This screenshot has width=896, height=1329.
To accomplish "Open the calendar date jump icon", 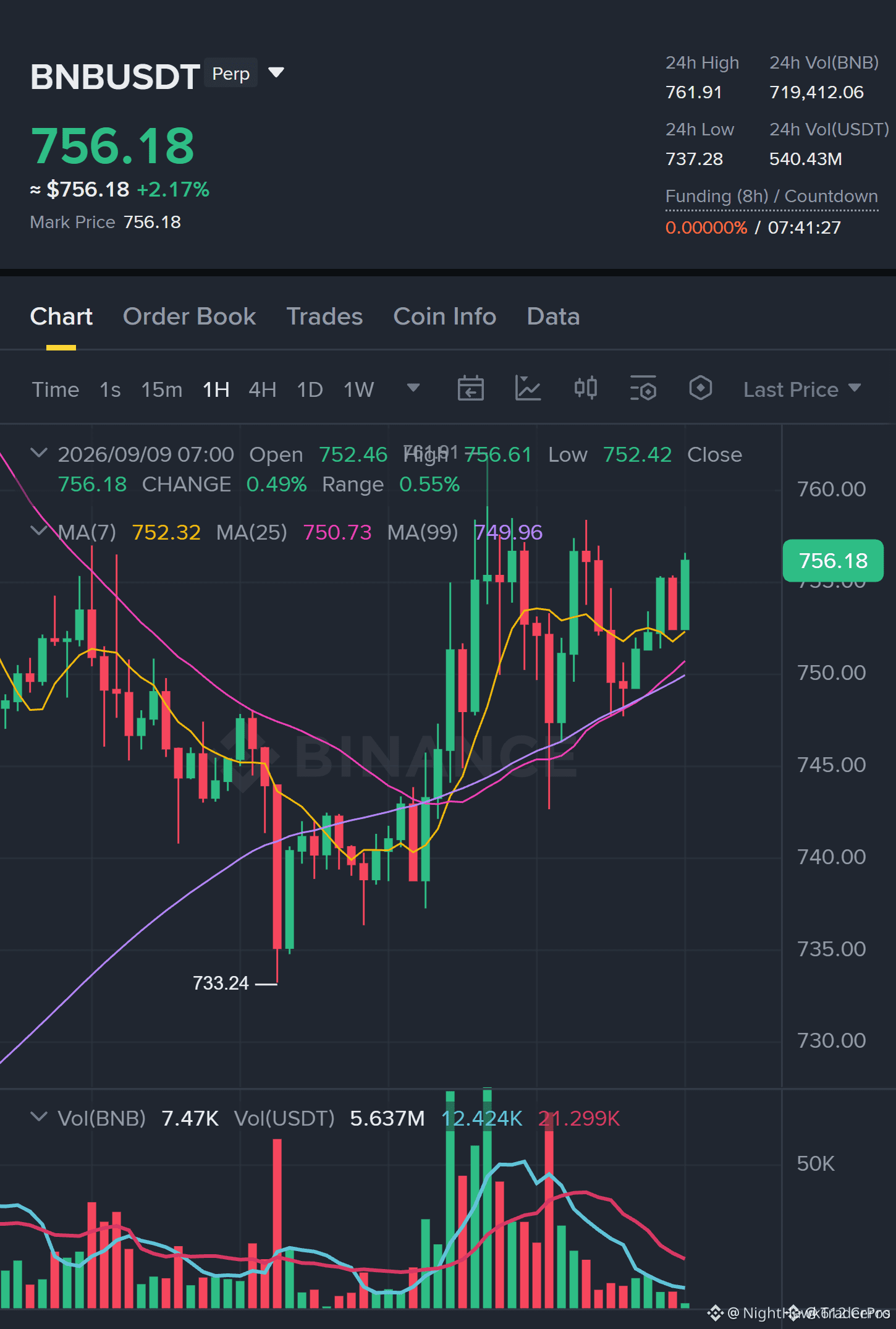I will click(x=470, y=389).
